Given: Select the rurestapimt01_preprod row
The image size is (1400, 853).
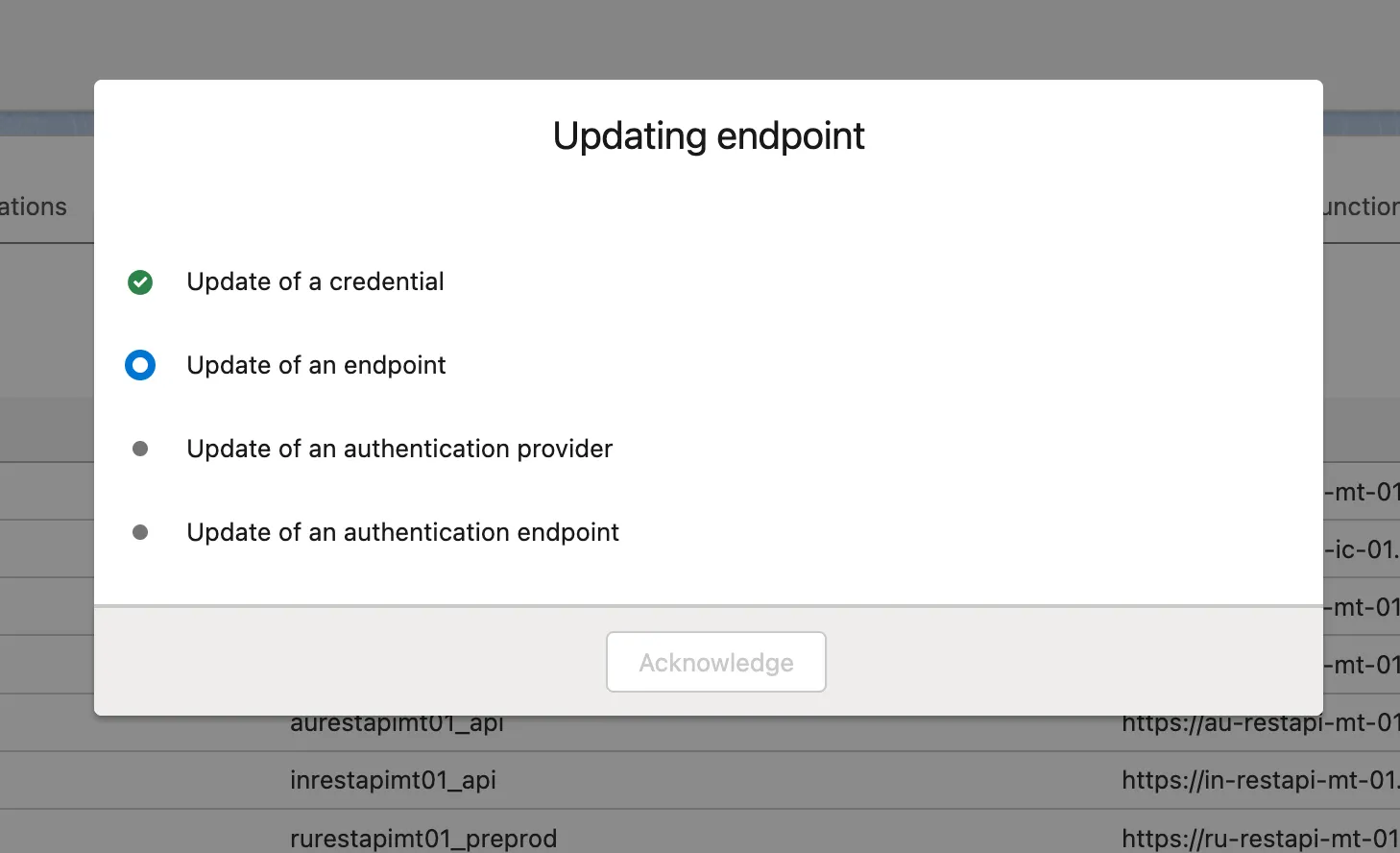Looking at the screenshot, I should click(423, 839).
